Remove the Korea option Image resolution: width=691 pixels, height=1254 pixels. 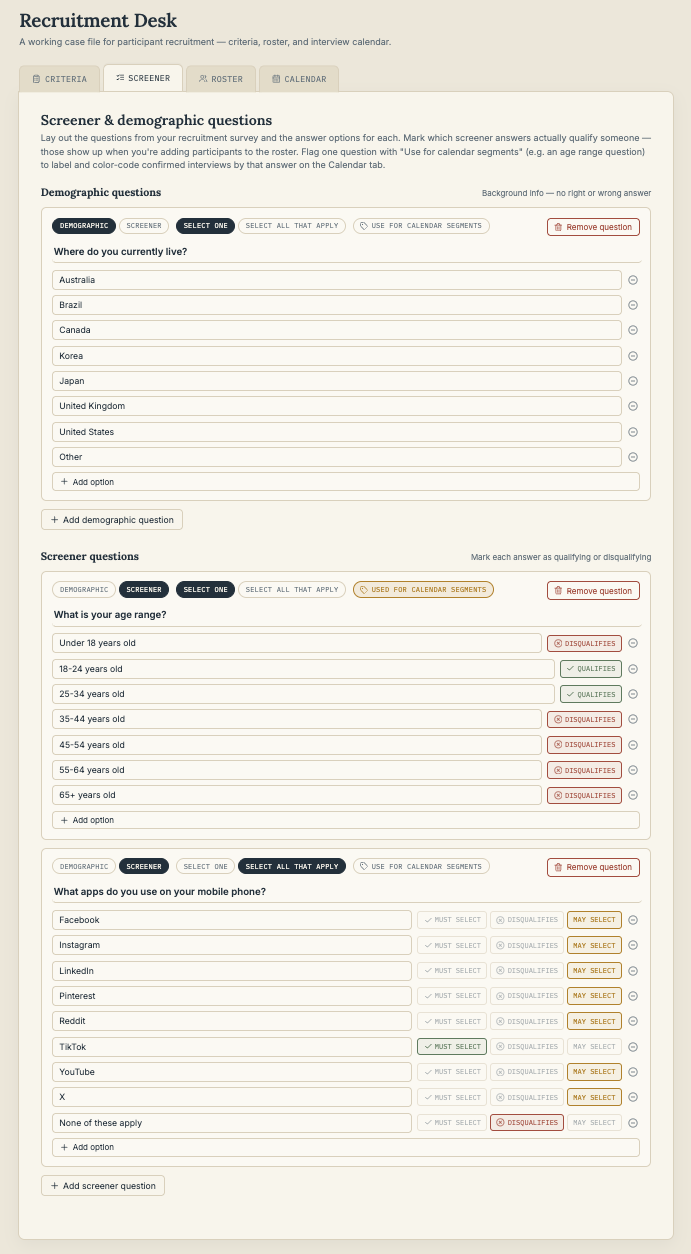pyautogui.click(x=633, y=356)
